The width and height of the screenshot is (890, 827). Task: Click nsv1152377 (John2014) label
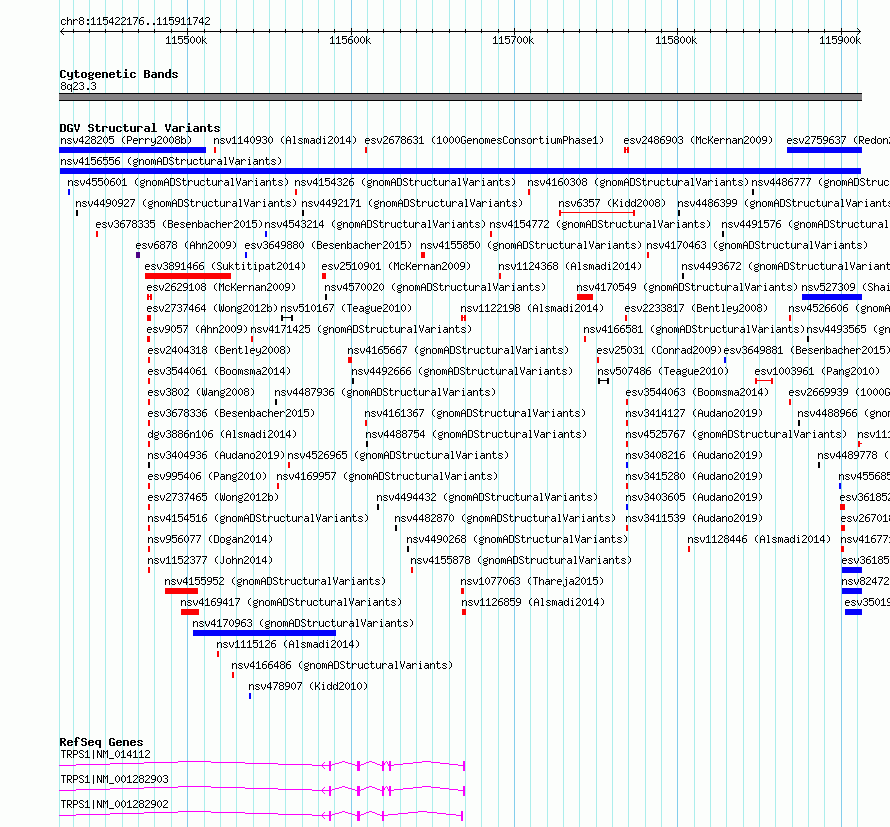coord(210,560)
